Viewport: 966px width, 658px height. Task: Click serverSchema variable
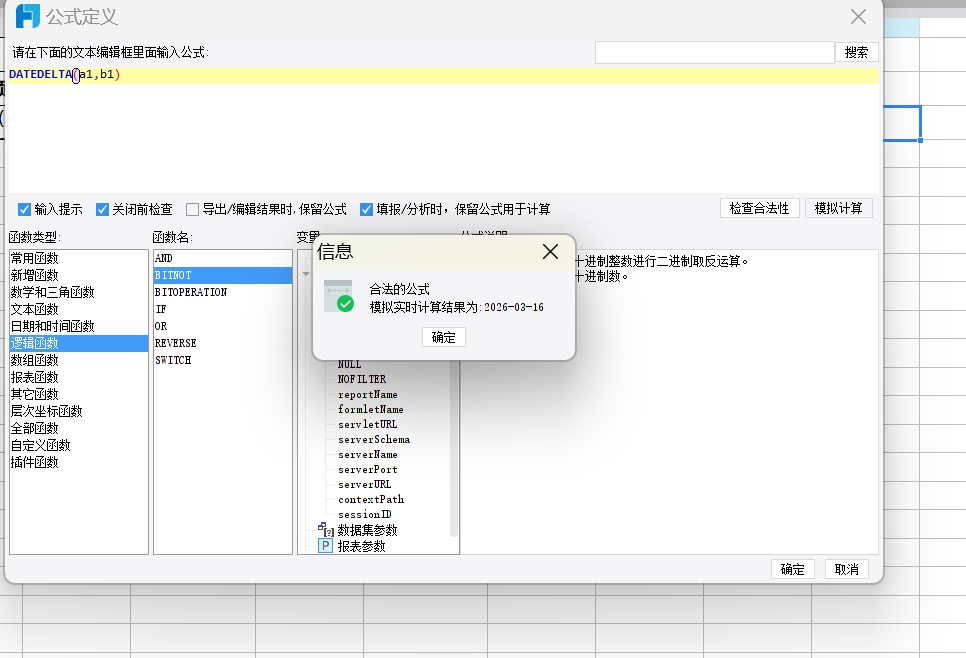pyautogui.click(x=374, y=439)
